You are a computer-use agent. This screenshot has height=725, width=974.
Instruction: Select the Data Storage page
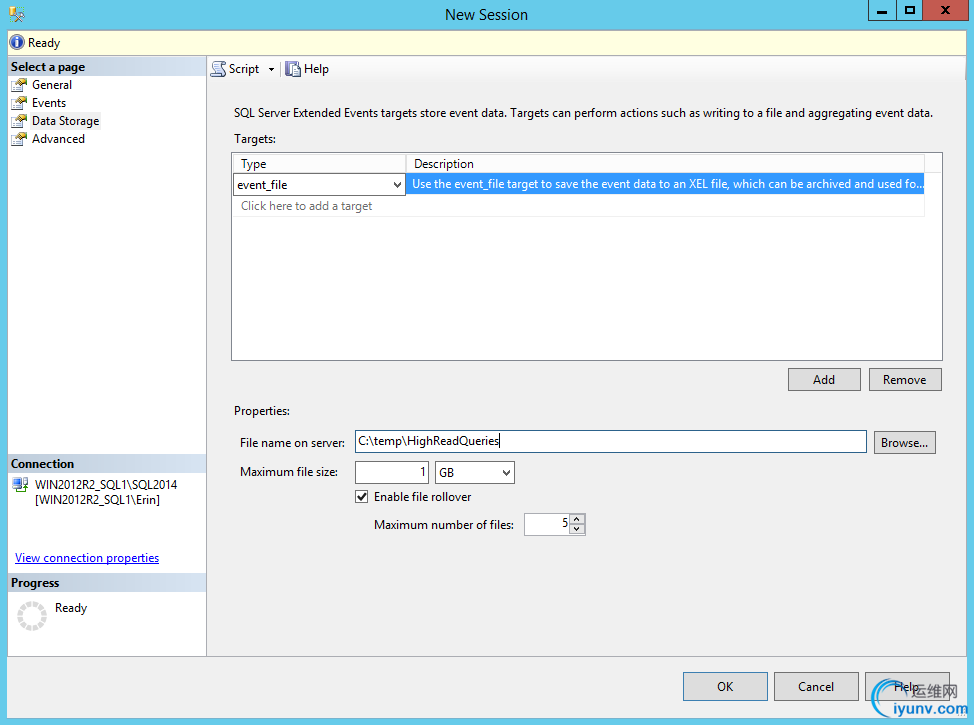point(66,121)
